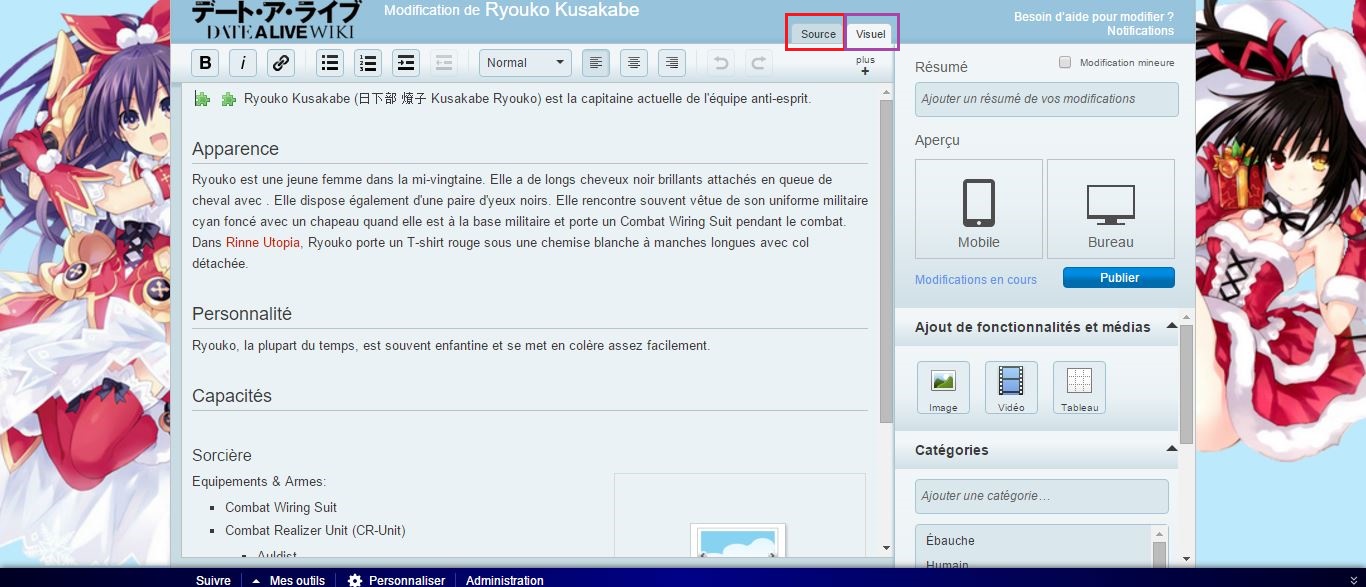Viewport: 1366px width, 587px height.
Task: Align text to the right
Action: (x=672, y=63)
